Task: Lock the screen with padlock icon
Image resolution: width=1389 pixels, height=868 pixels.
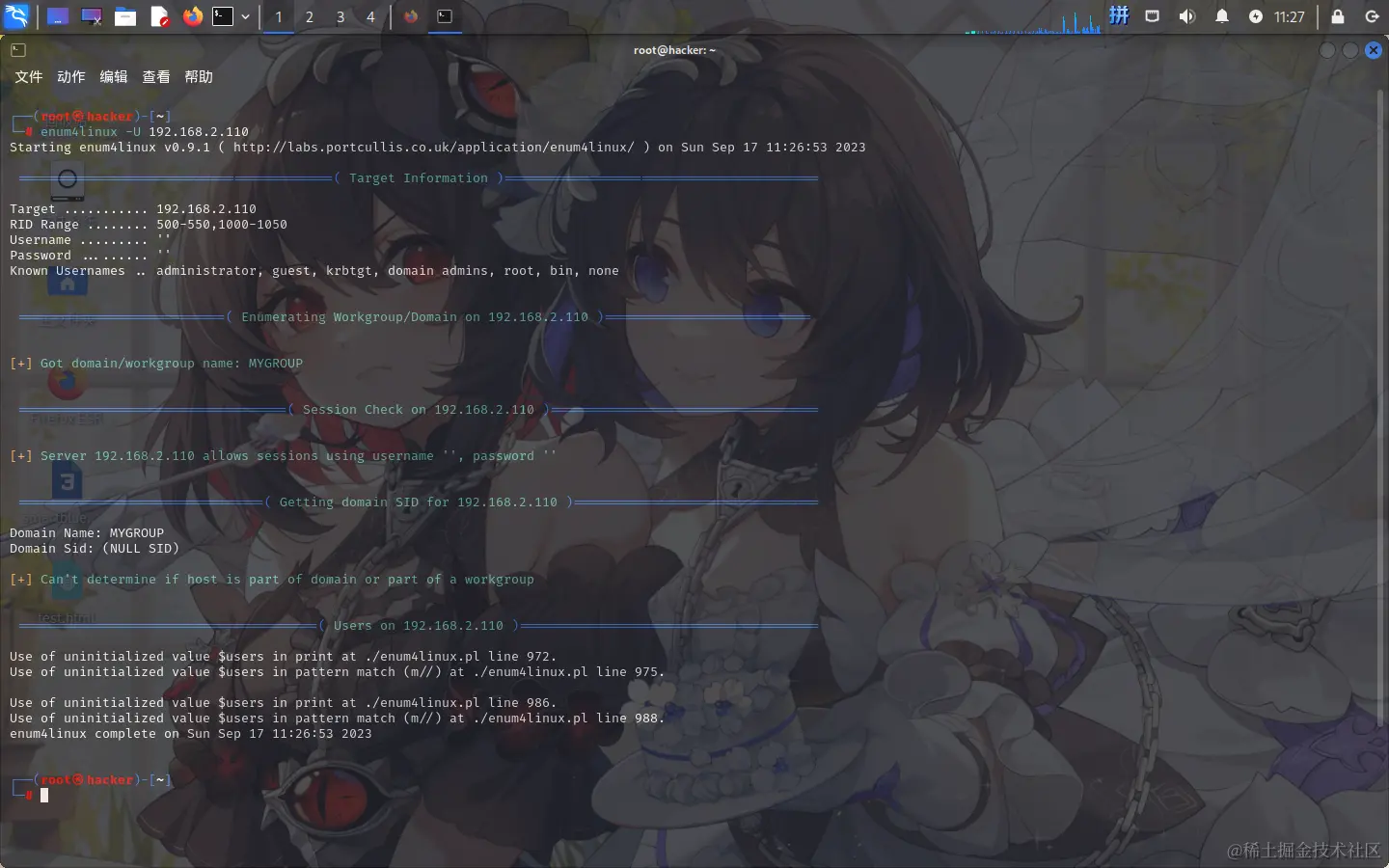Action: tap(1338, 16)
